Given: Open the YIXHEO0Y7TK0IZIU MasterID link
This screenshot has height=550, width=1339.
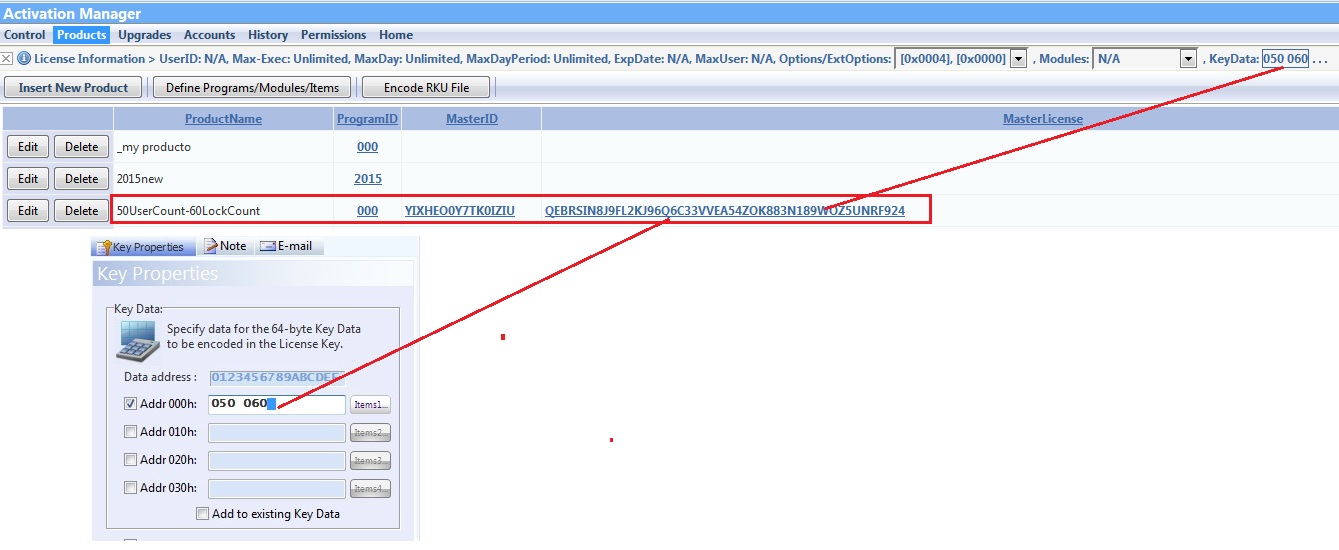Looking at the screenshot, I should coord(459,211).
